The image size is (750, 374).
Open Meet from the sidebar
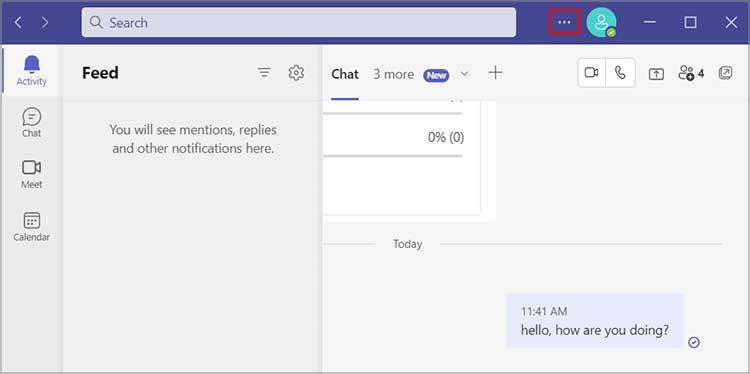click(32, 175)
